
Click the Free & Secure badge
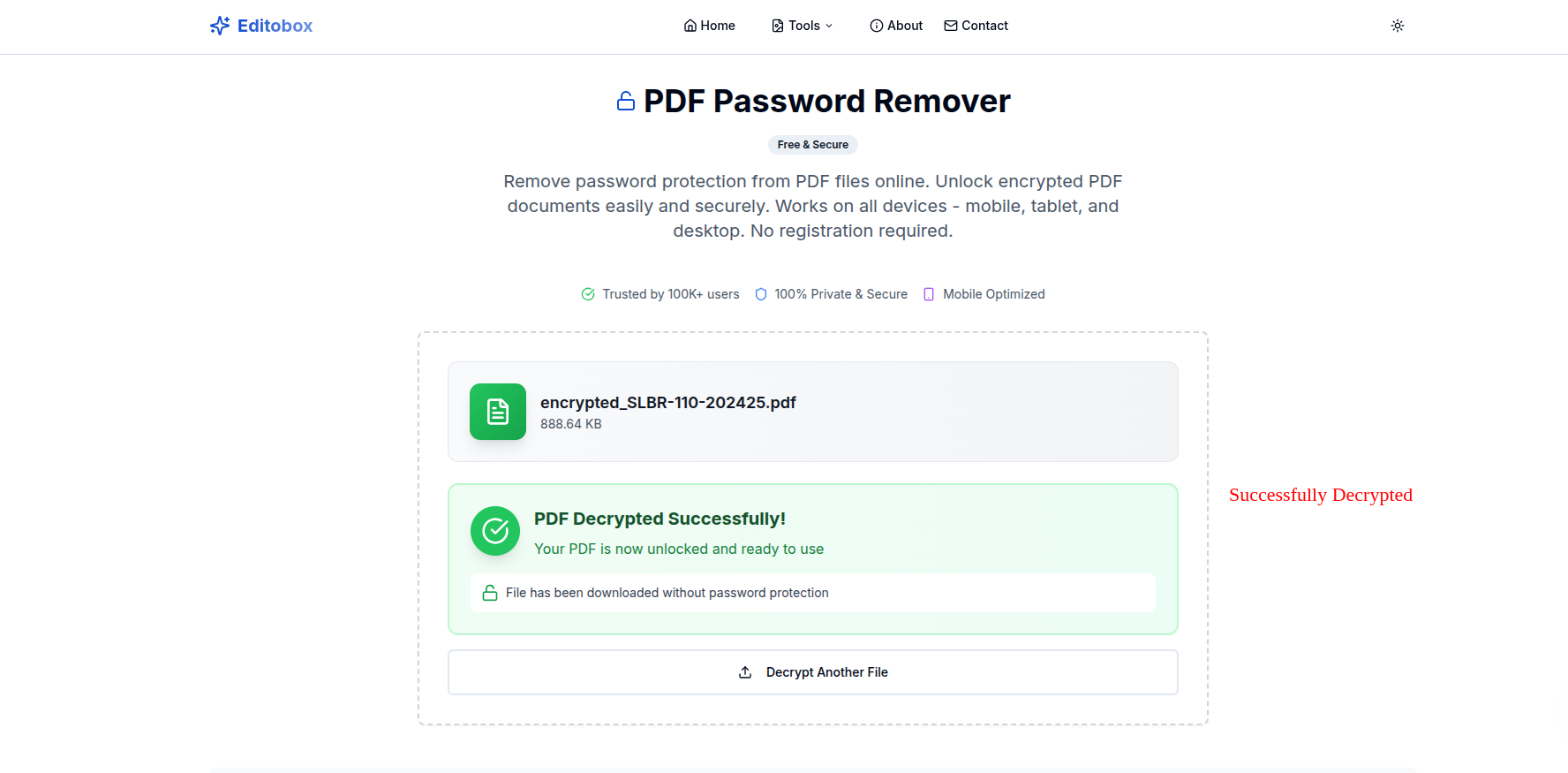812,145
